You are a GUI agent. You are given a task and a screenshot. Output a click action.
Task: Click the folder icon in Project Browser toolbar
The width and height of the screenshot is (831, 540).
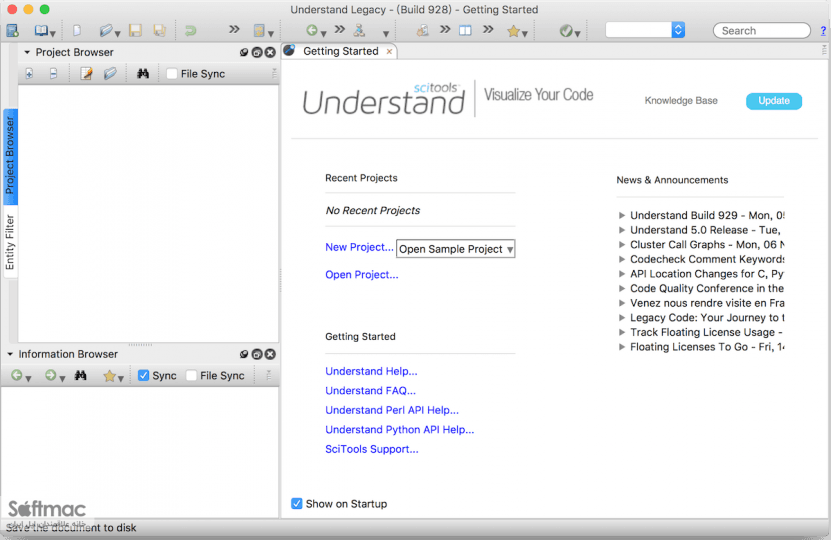click(110, 74)
